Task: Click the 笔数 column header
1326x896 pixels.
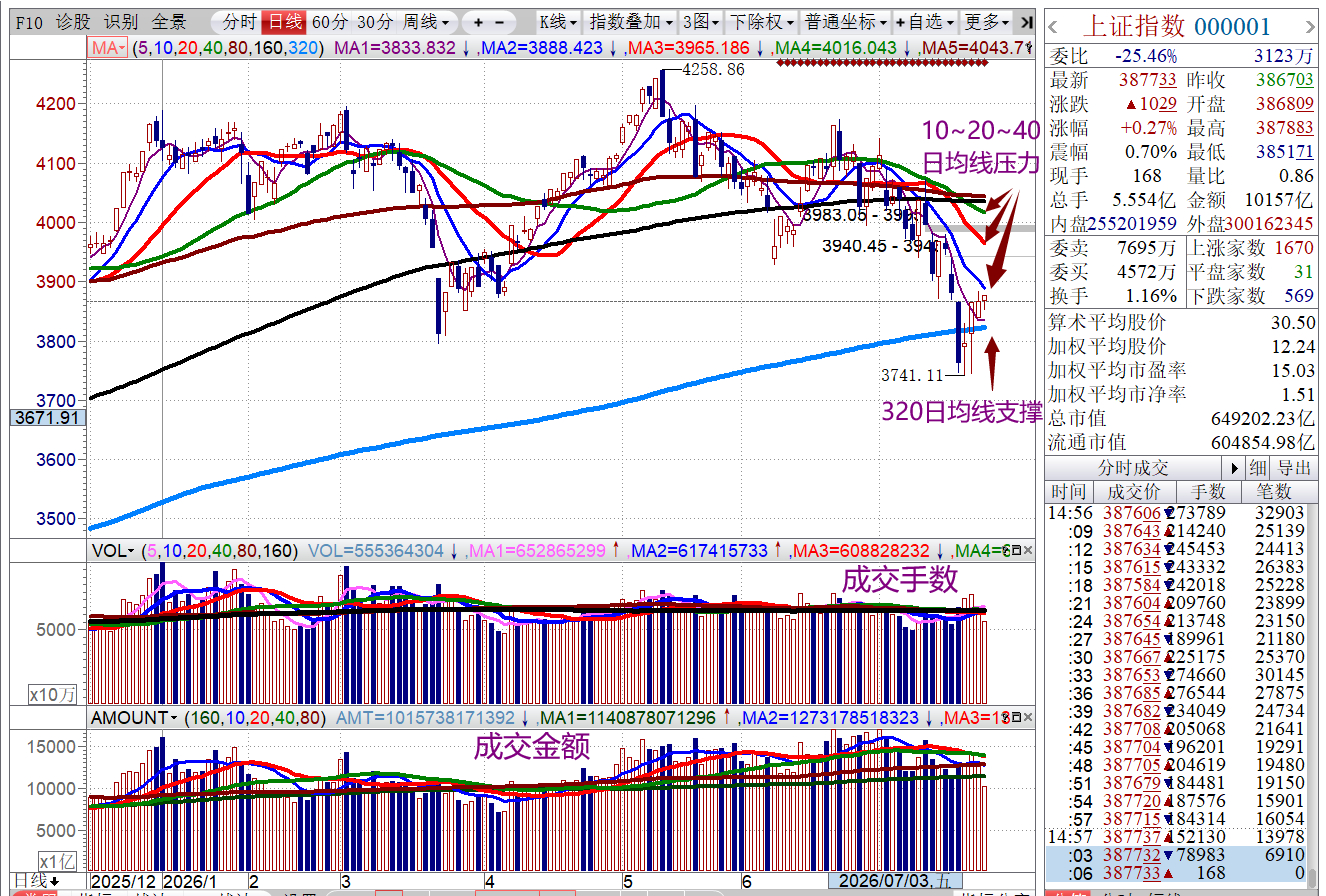Action: pos(1279,491)
